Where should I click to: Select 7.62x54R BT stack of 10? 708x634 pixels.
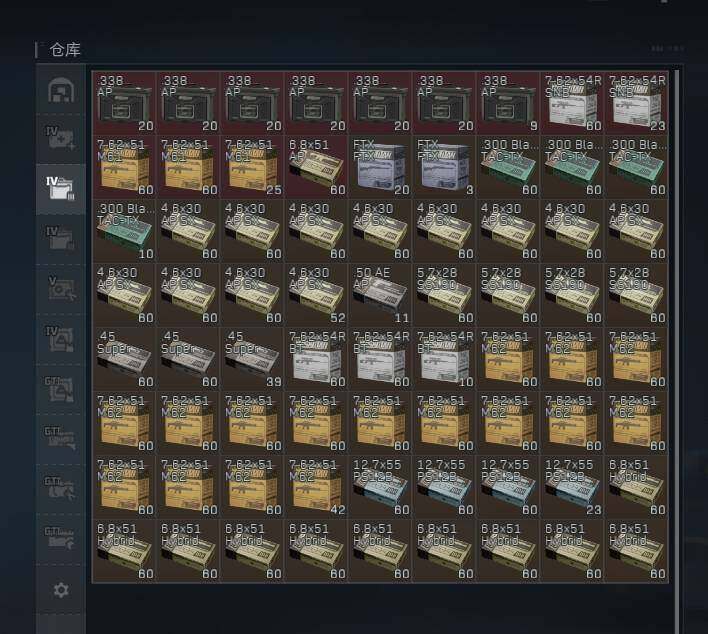point(444,358)
